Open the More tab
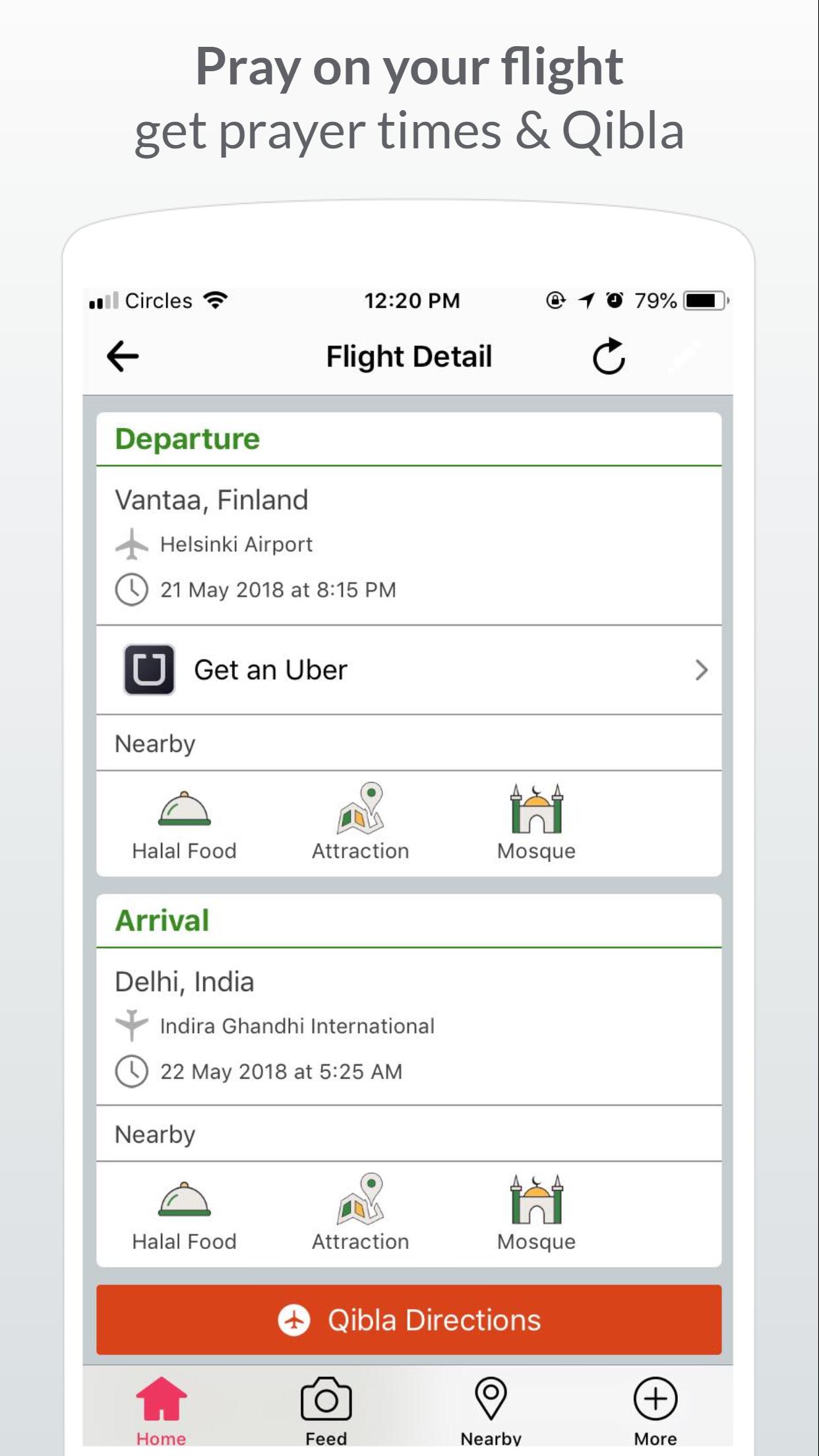 click(655, 1411)
